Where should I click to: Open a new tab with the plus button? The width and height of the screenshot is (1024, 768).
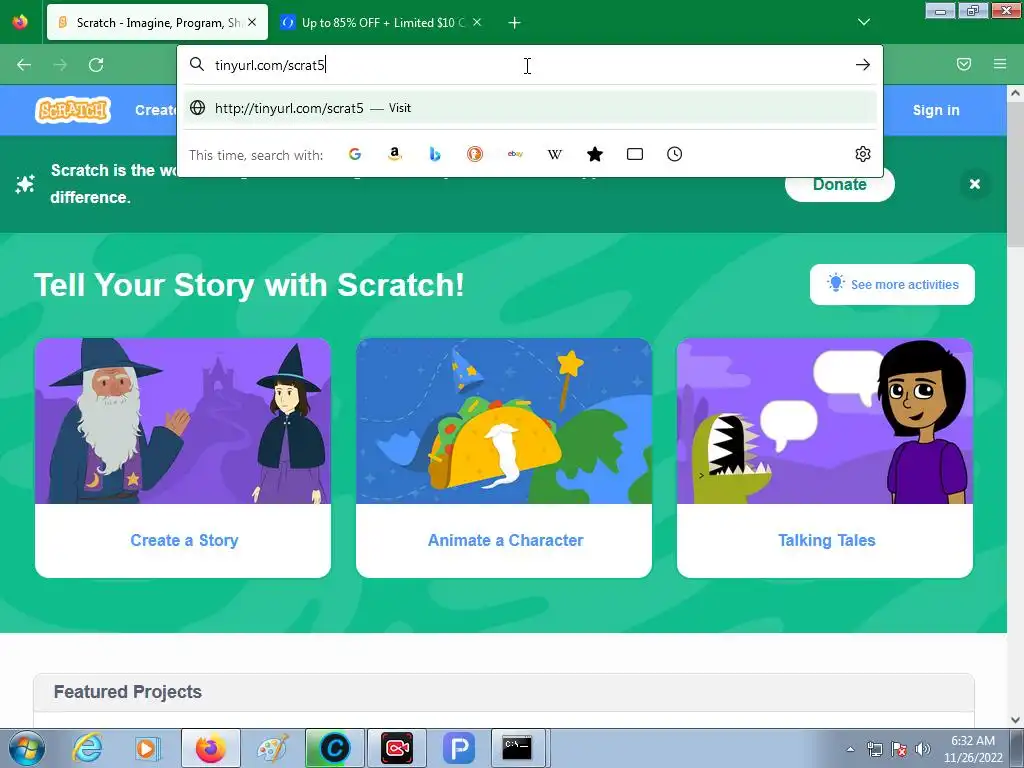tap(515, 23)
